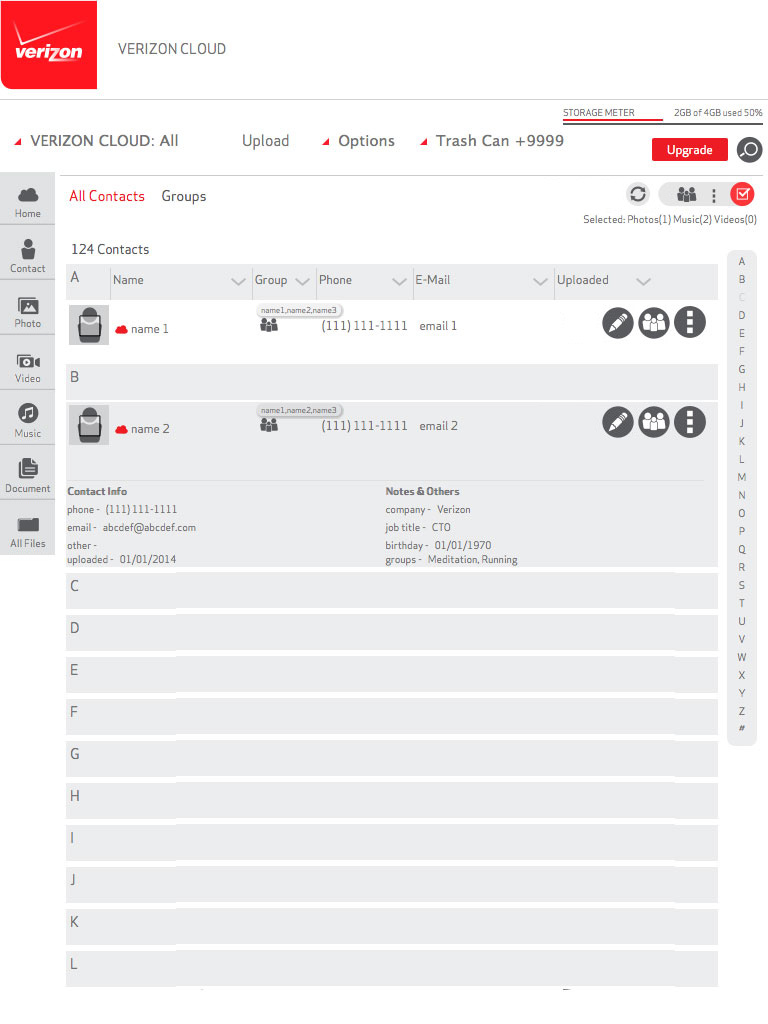Click the search magnifier icon
768x1024 pixels.
749,150
